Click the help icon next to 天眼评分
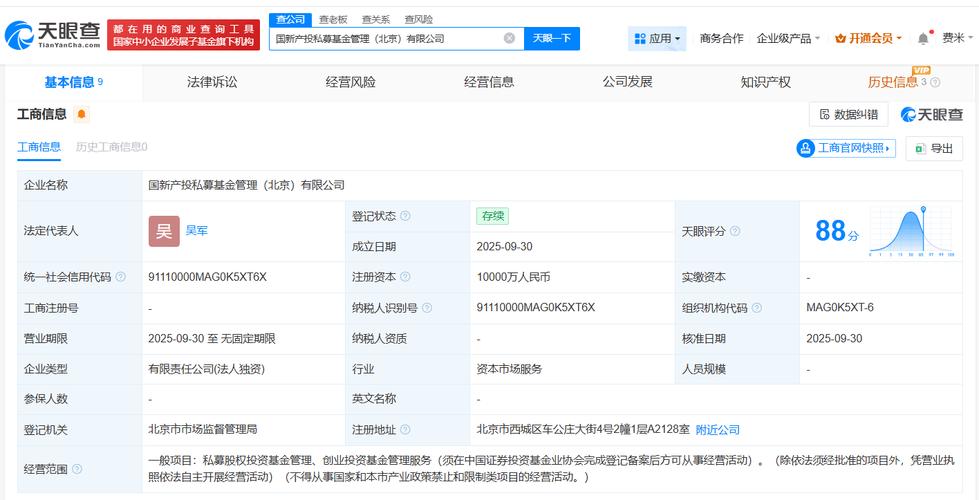This screenshot has width=979, height=500. [x=735, y=231]
